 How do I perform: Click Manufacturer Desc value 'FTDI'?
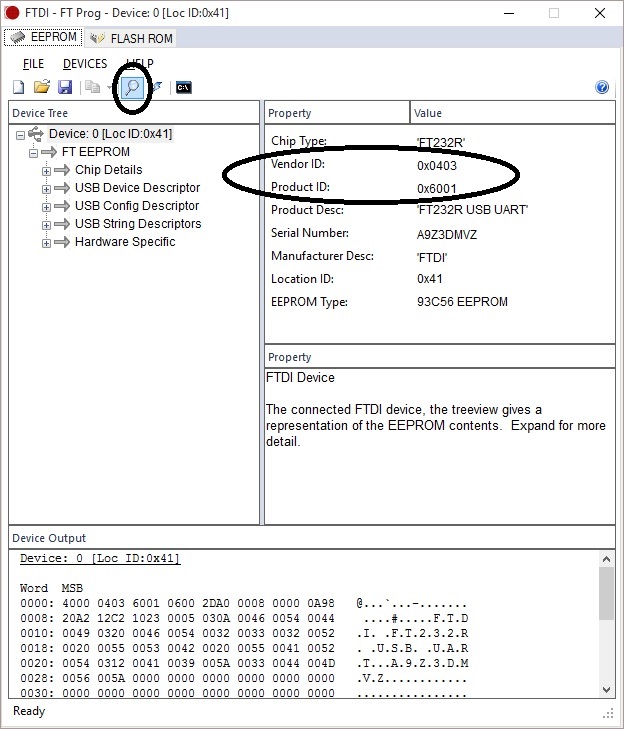point(432,257)
